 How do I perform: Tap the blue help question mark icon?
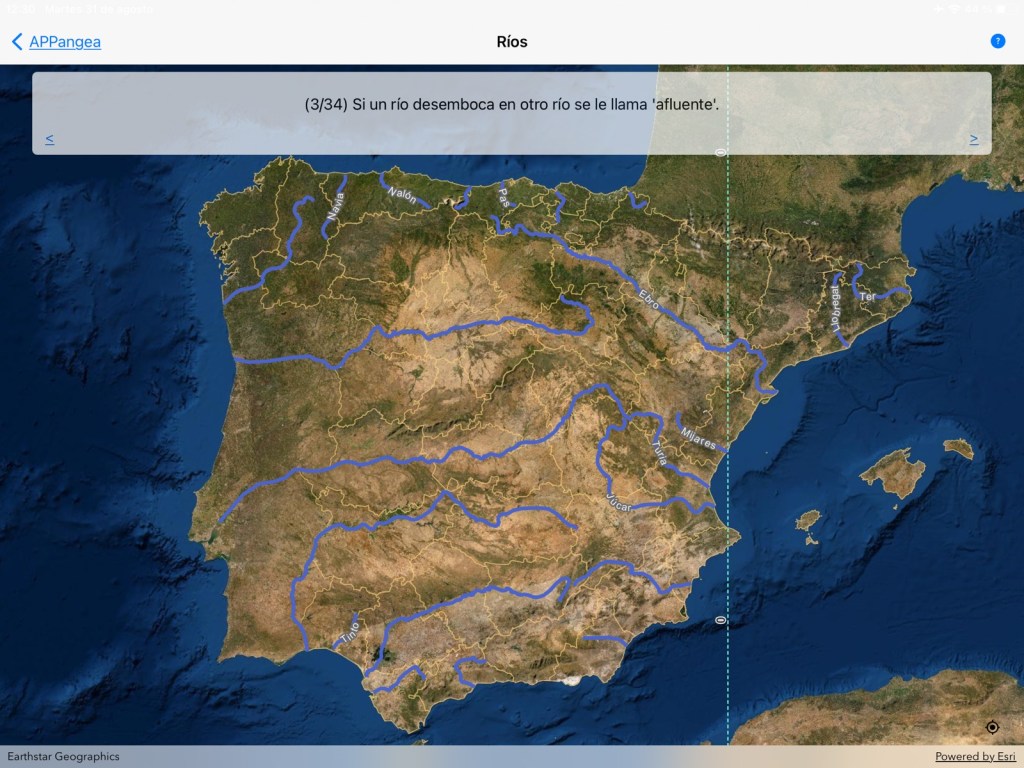coord(997,41)
